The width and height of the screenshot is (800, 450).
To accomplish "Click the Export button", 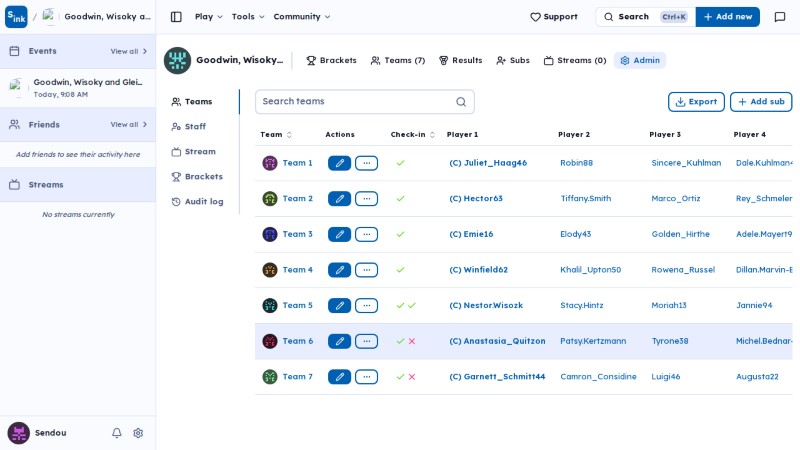I will coord(696,102).
